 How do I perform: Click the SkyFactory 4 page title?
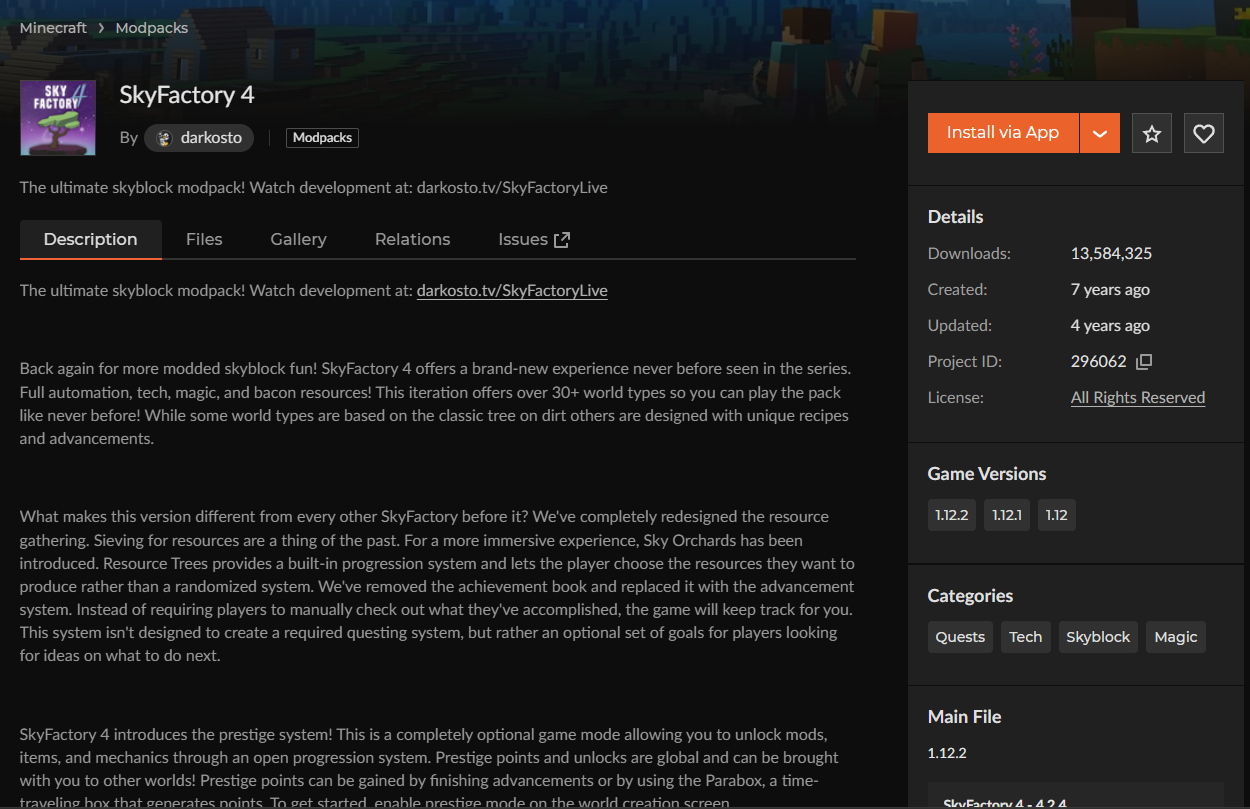[x=187, y=95]
